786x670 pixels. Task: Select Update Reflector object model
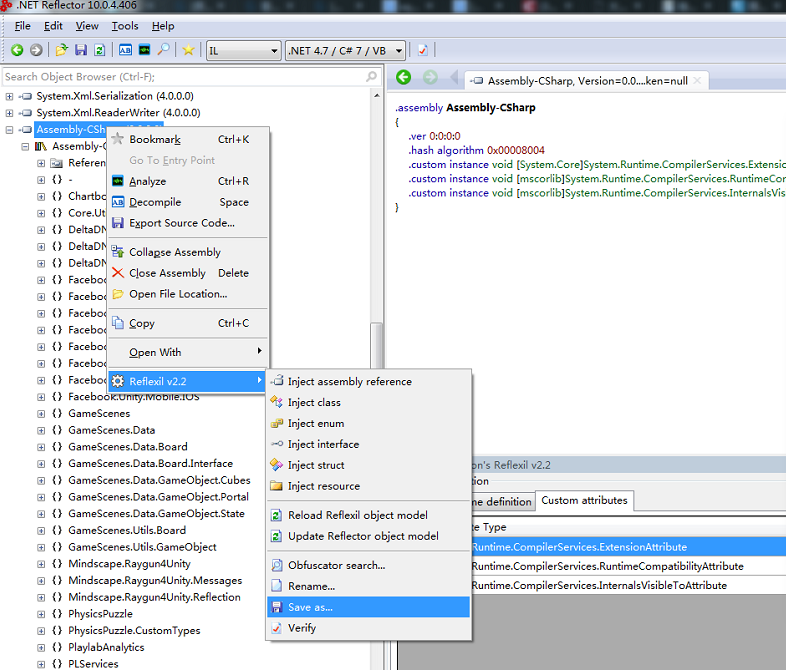[x=368, y=536]
